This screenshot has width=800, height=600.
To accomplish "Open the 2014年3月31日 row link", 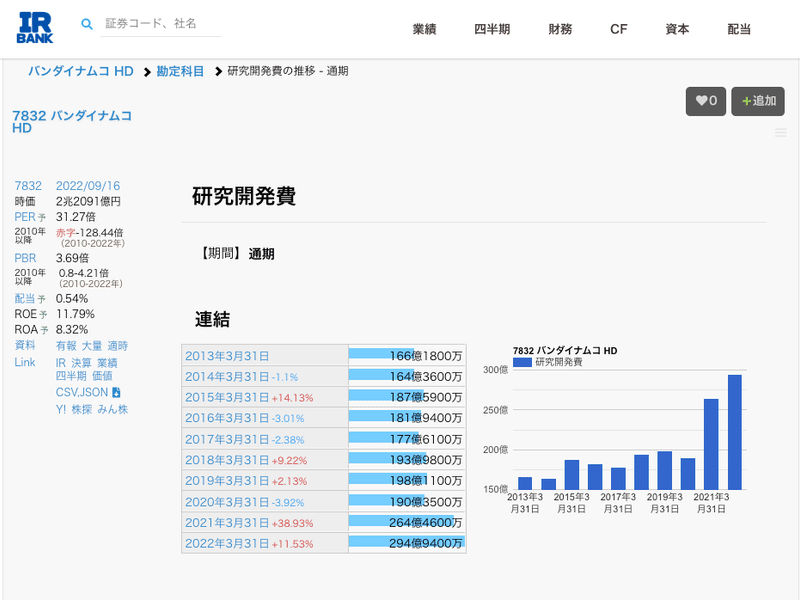I will pos(227,377).
